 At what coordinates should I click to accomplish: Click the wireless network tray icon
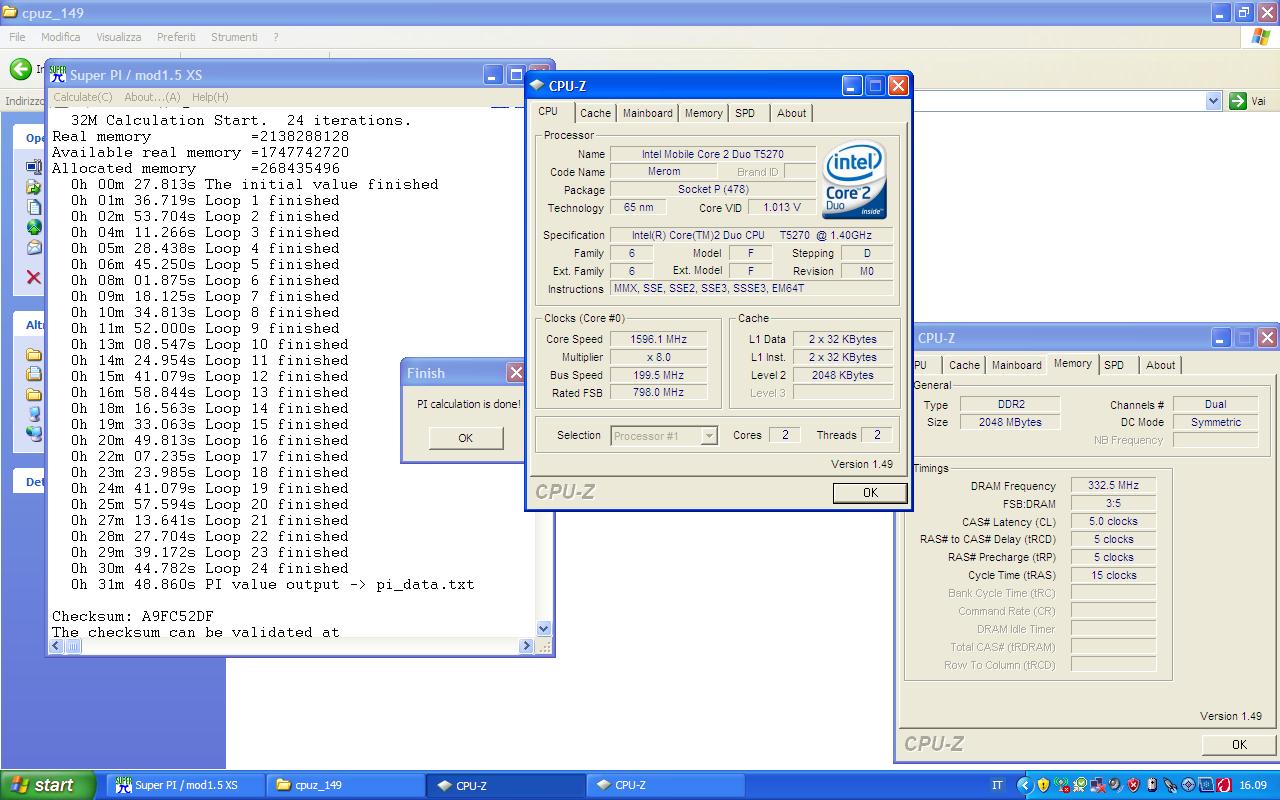click(x=1062, y=785)
